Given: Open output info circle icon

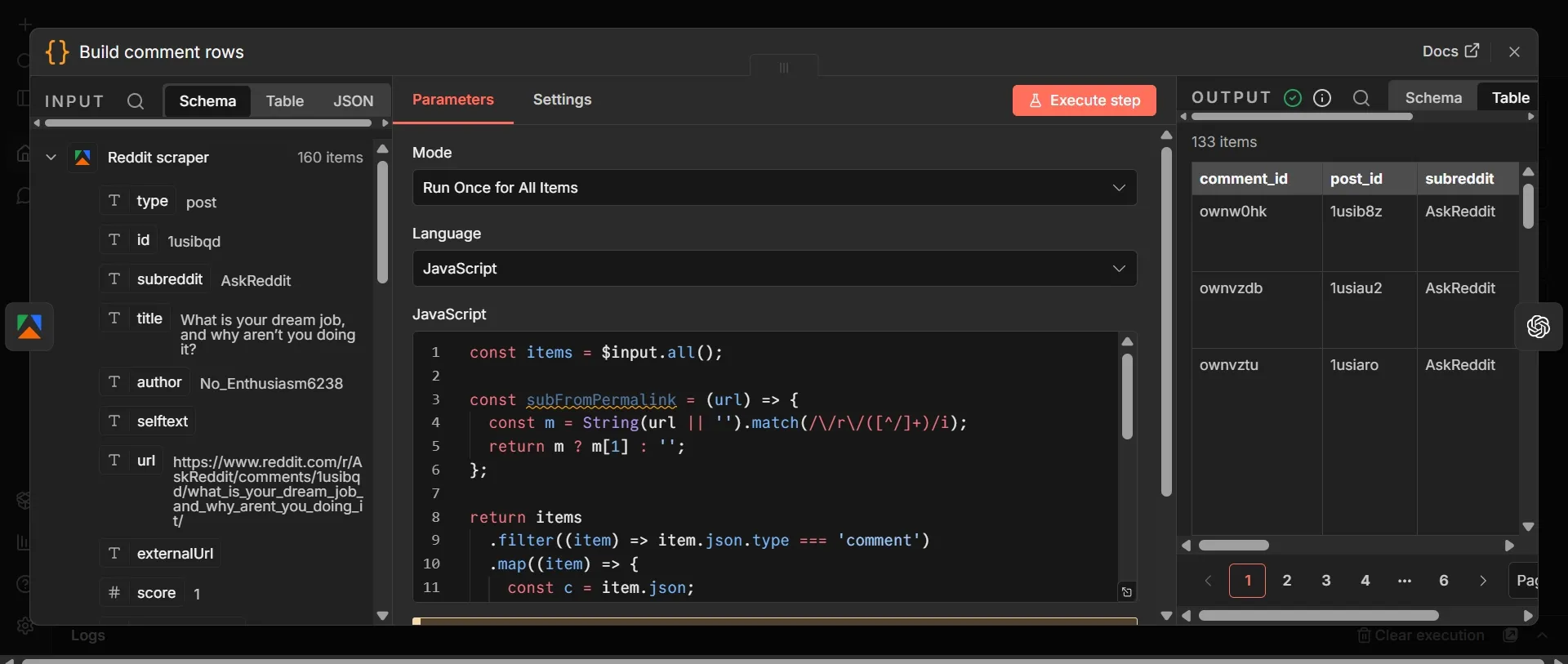Looking at the screenshot, I should [x=1322, y=98].
